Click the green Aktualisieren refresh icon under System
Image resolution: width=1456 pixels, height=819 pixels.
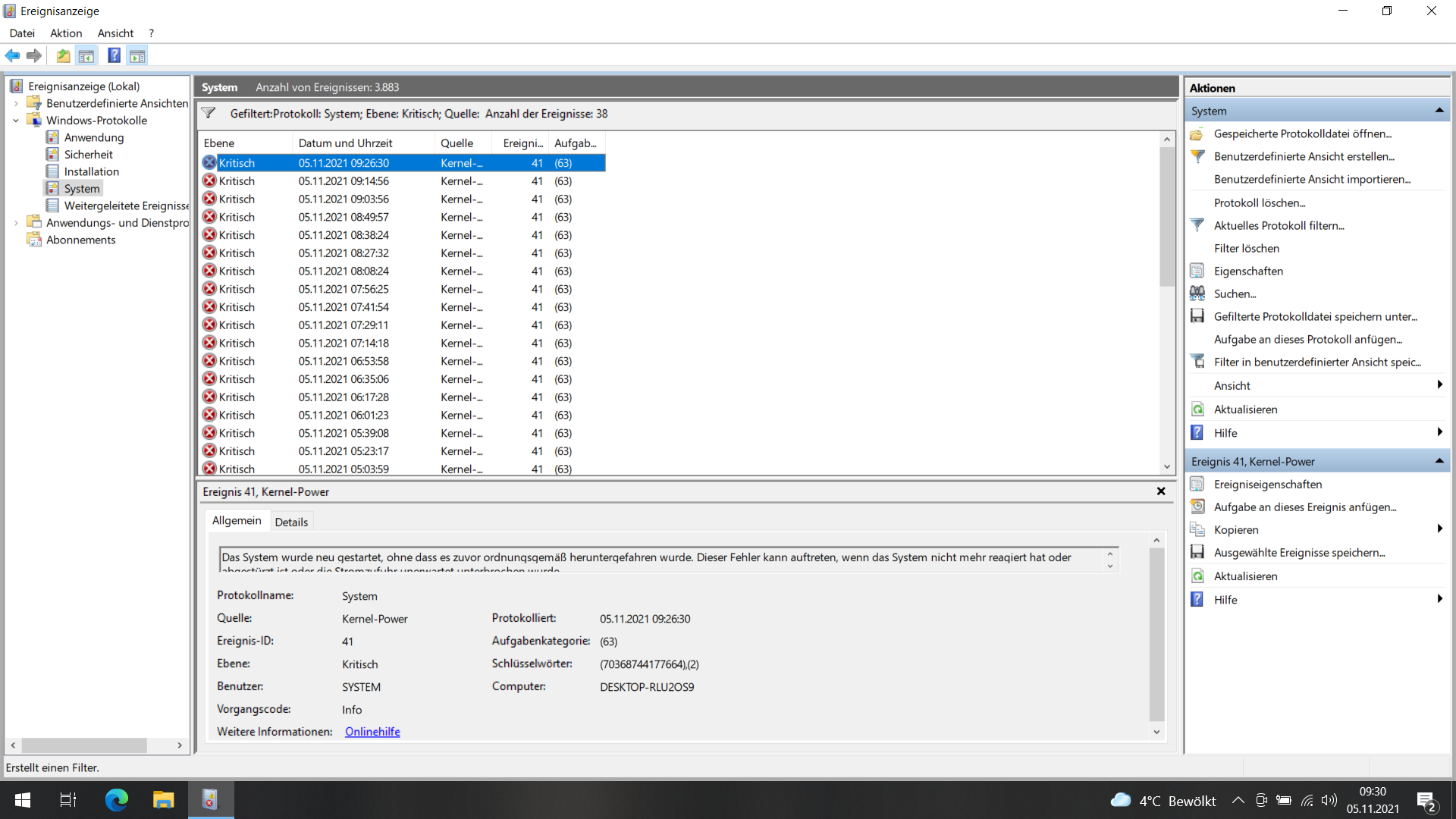pos(1197,409)
